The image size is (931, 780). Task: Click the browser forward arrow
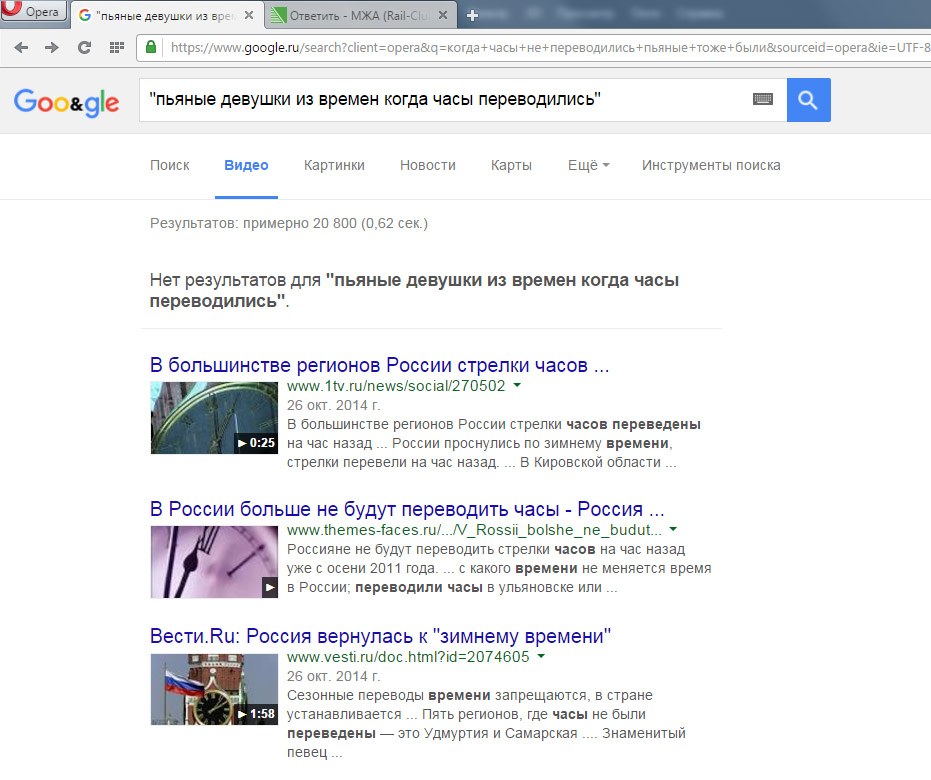pyautogui.click(x=52, y=47)
